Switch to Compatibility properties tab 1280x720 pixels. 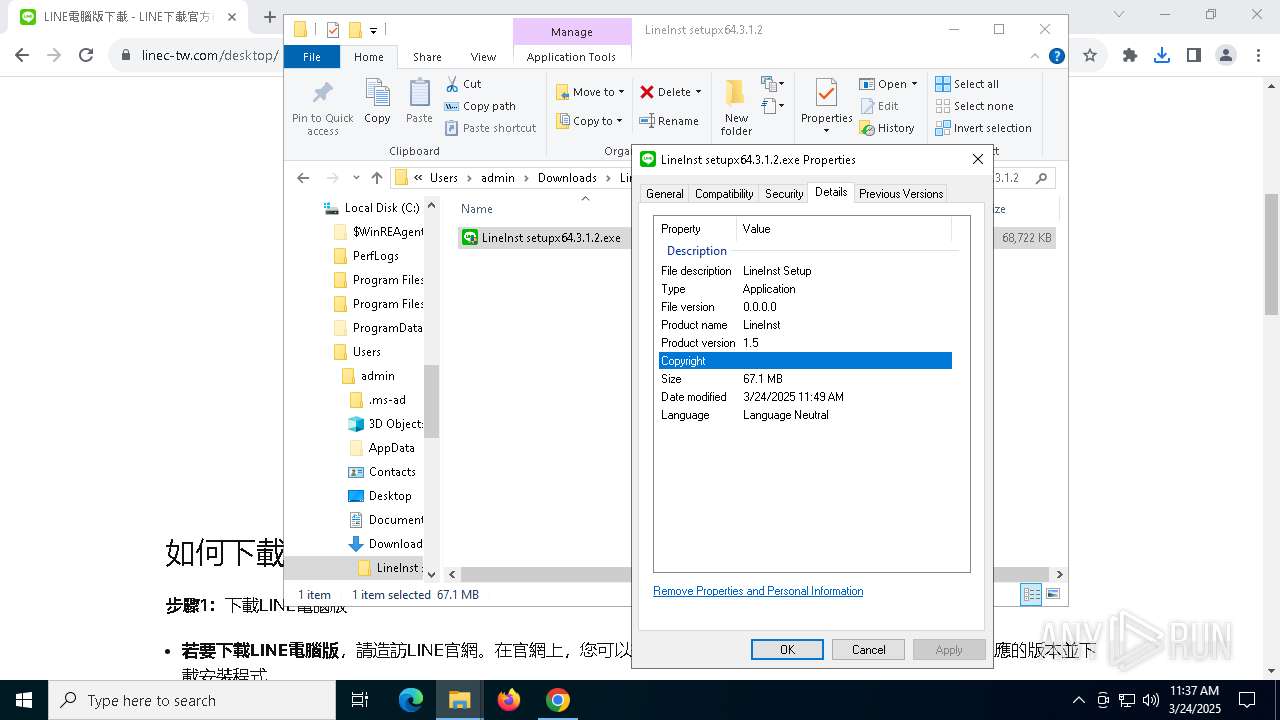(724, 194)
